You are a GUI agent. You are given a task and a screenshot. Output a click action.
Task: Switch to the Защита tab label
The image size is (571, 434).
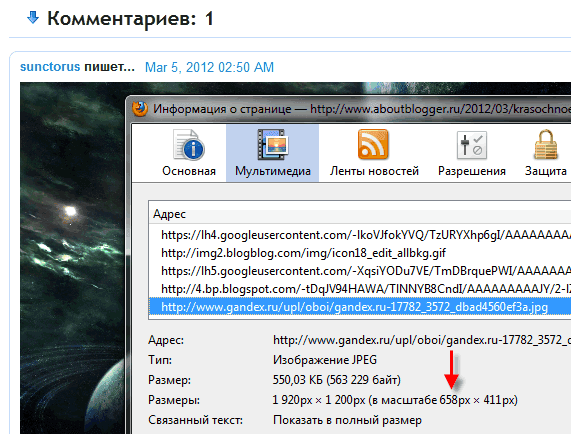[546, 171]
